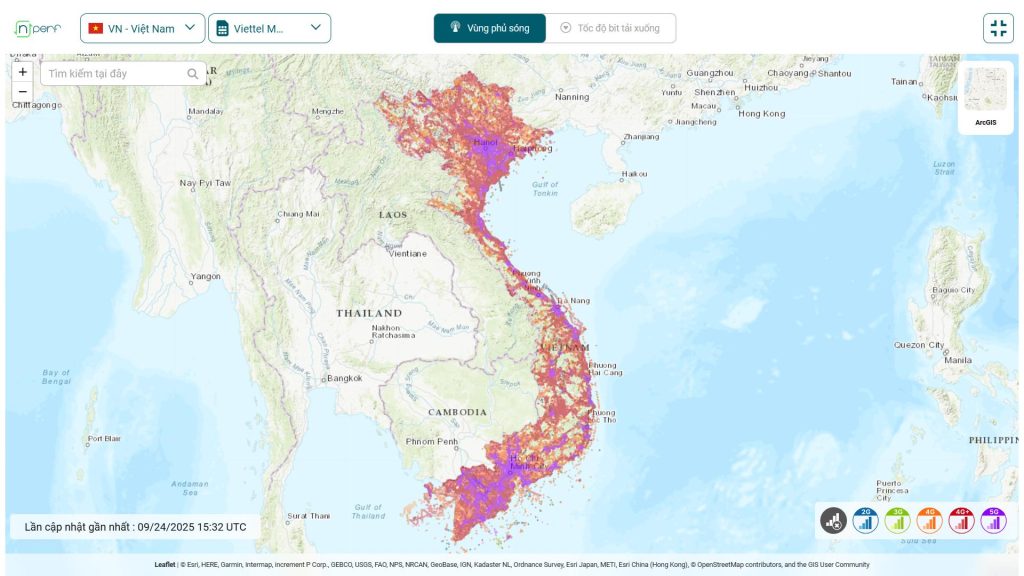Display 5G coverage areas

click(x=994, y=521)
